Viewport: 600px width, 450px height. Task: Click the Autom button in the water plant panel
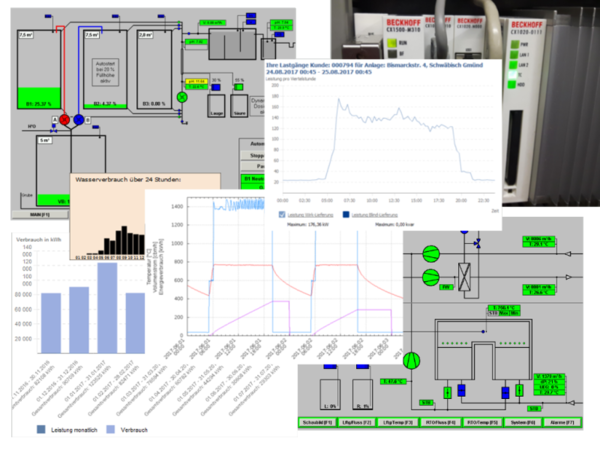(253, 144)
